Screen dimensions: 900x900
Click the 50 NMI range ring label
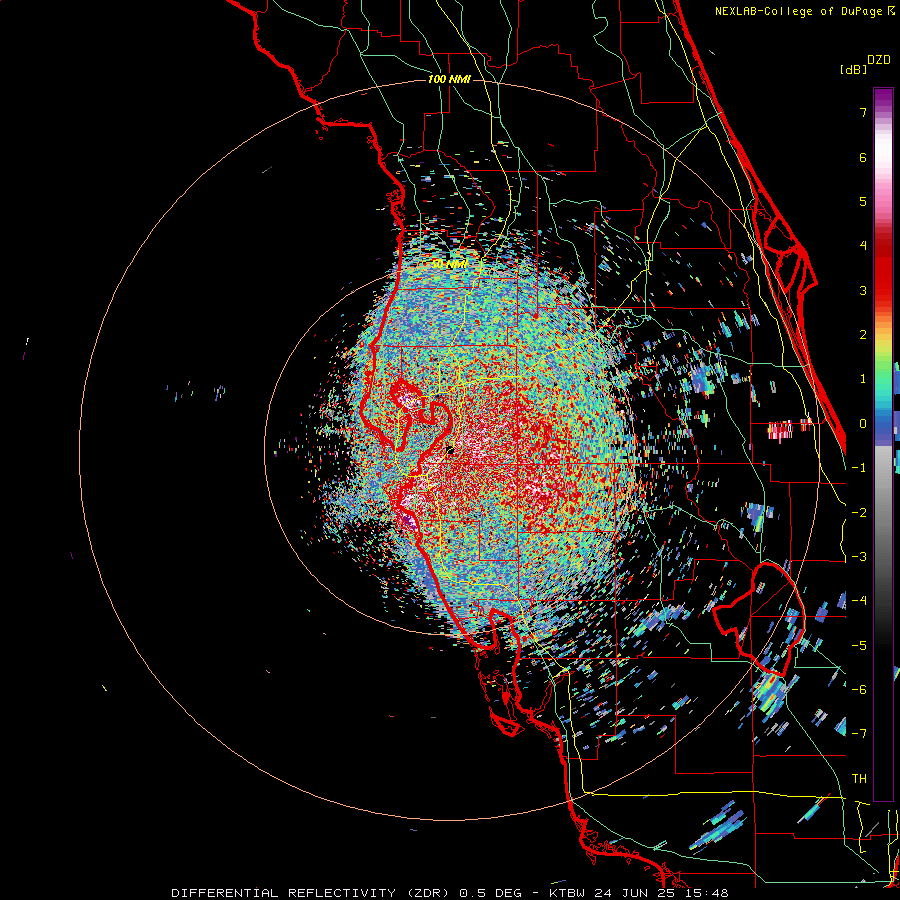449,264
